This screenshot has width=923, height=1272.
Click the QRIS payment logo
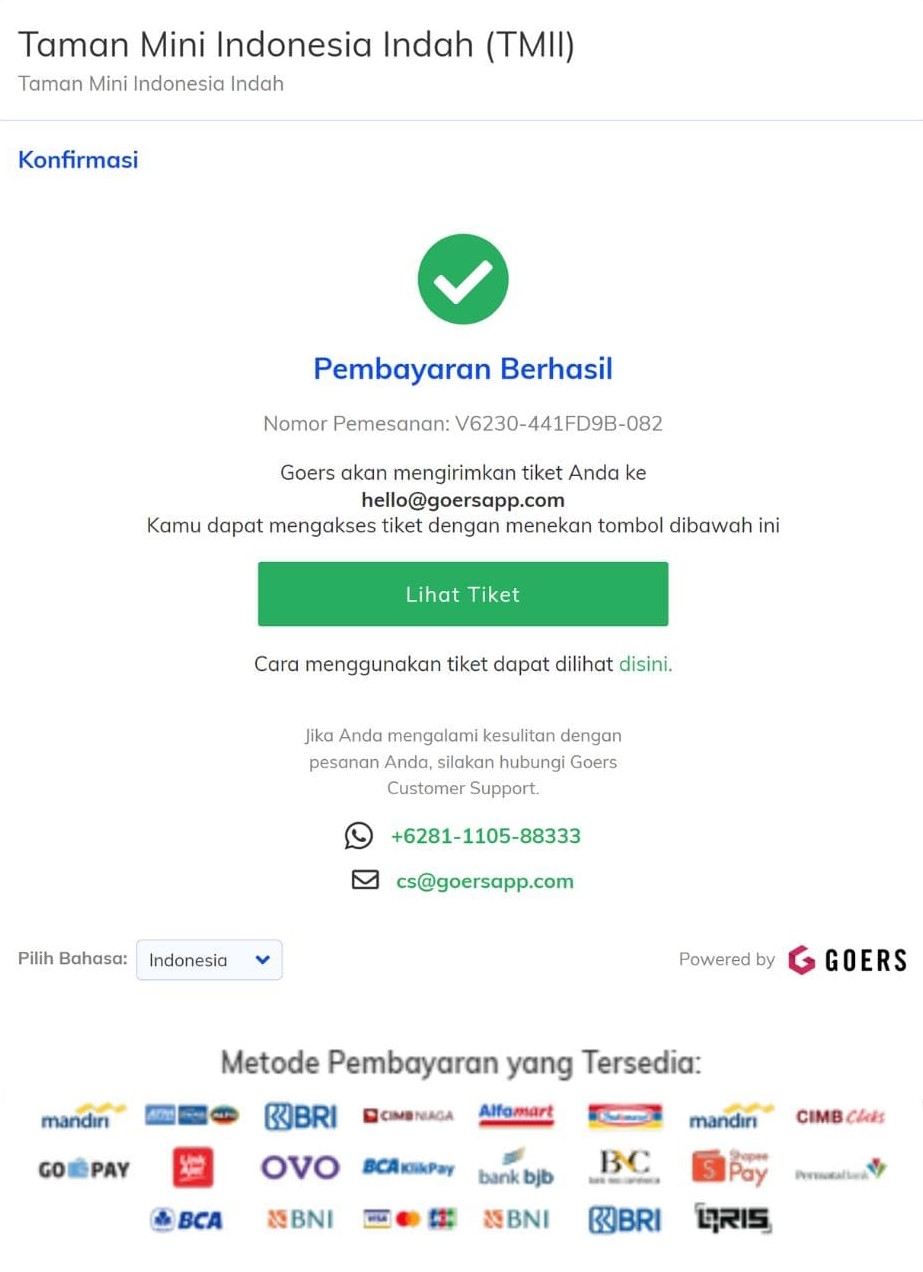pos(733,1219)
